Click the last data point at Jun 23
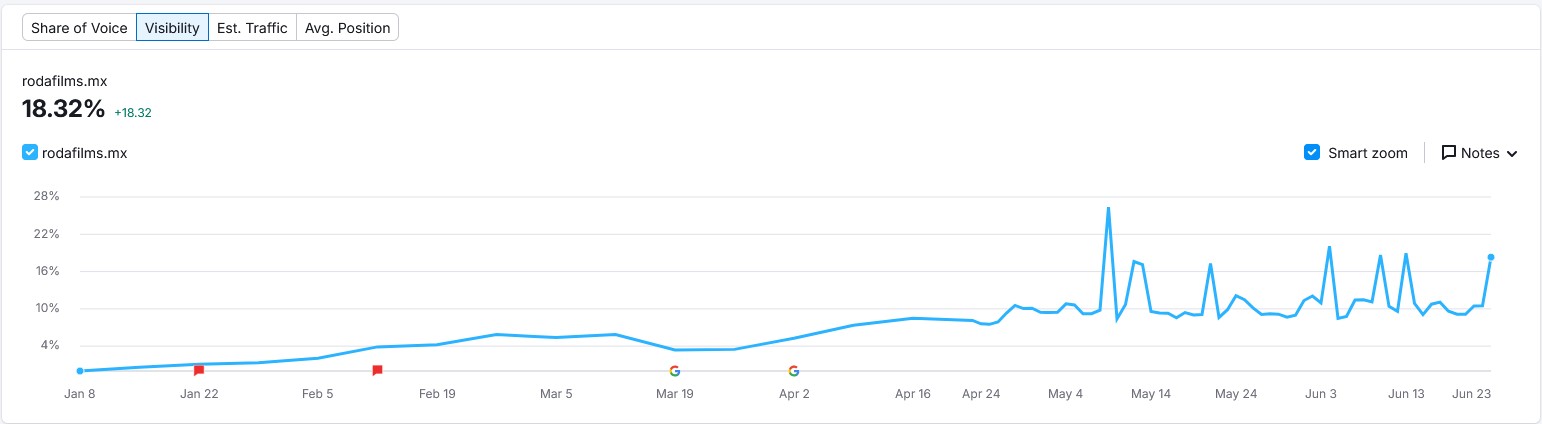 (1491, 257)
